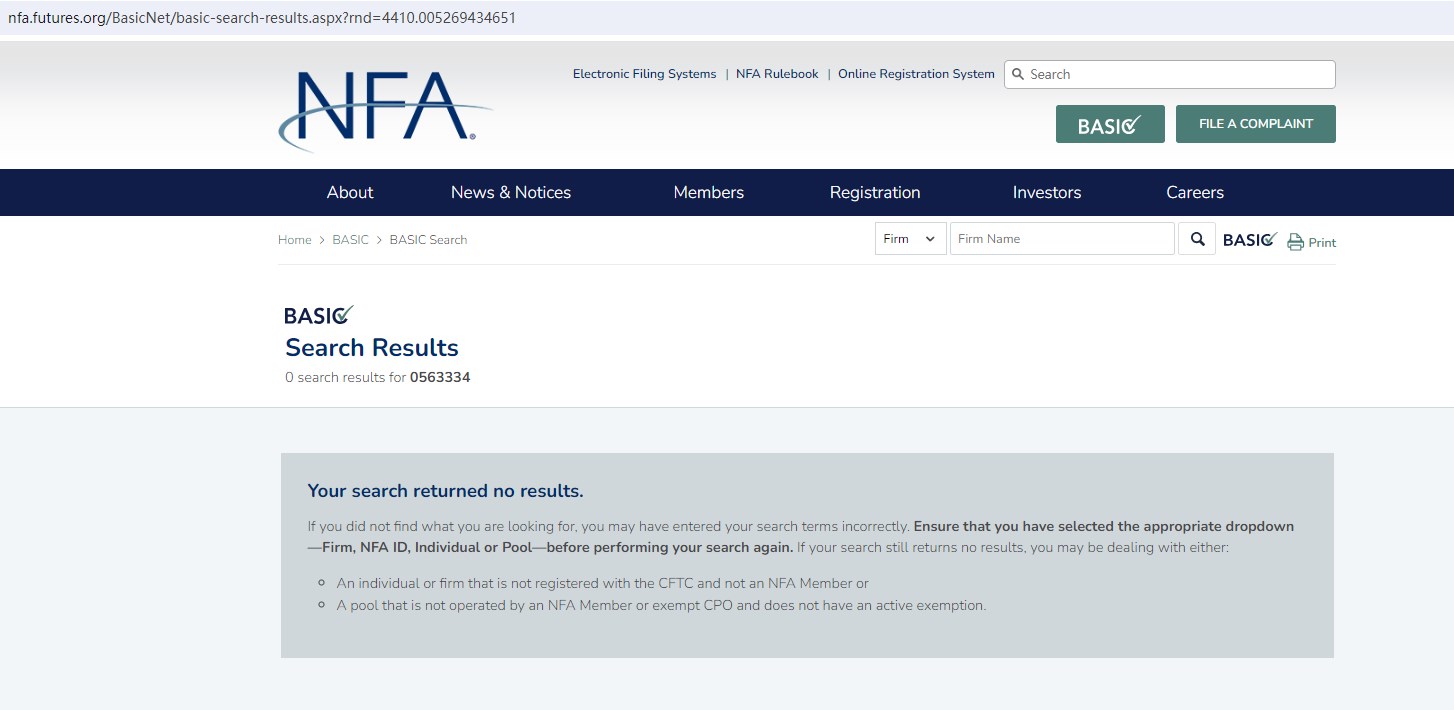Viewport: 1454px width, 710px height.
Task: Open the Electronic Filing Systems link
Action: [644, 74]
